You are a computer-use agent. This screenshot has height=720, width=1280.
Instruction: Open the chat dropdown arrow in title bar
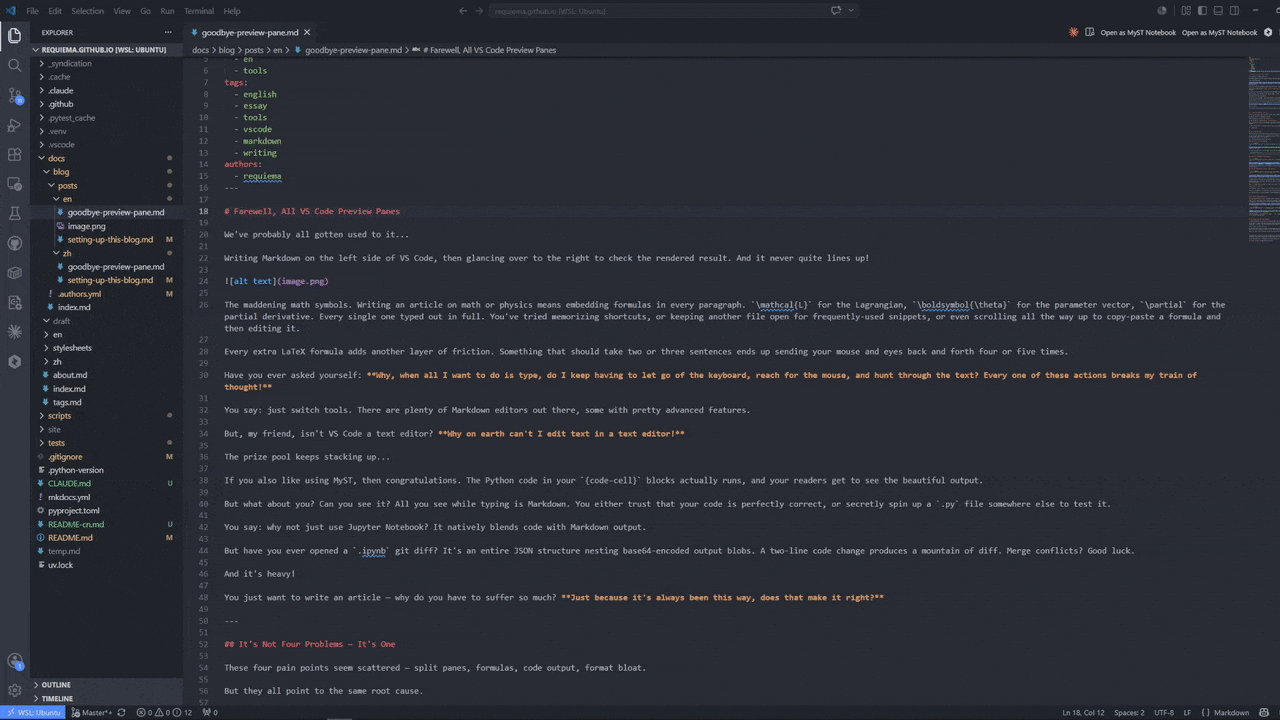click(851, 11)
